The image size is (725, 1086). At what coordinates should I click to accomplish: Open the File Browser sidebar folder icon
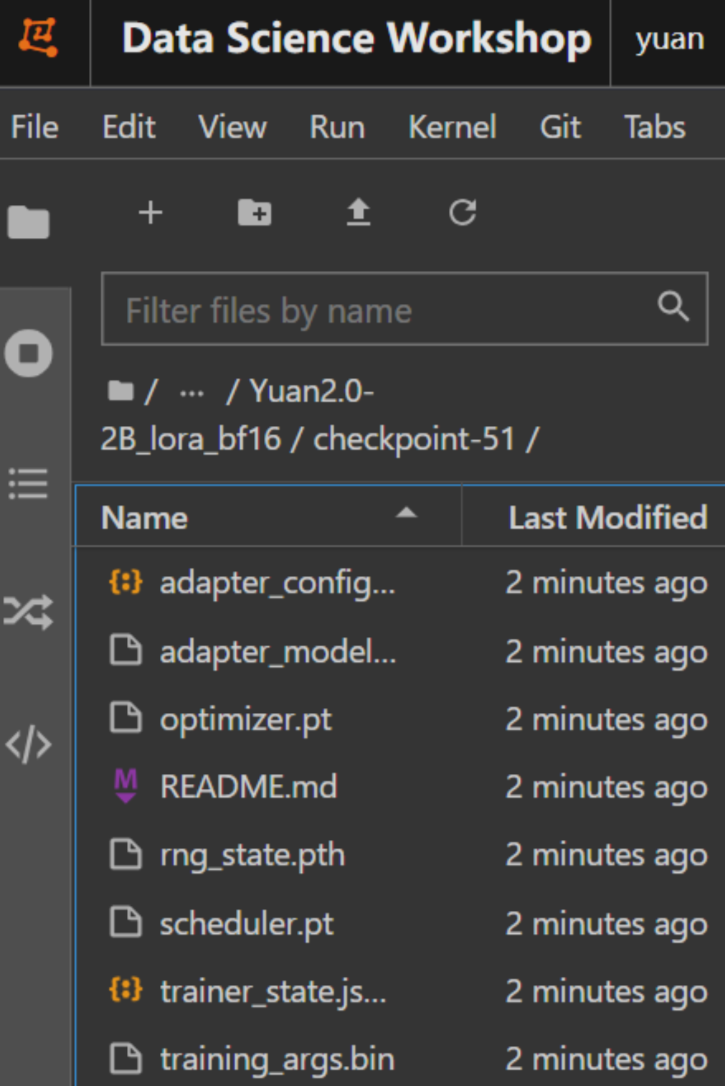[28, 222]
